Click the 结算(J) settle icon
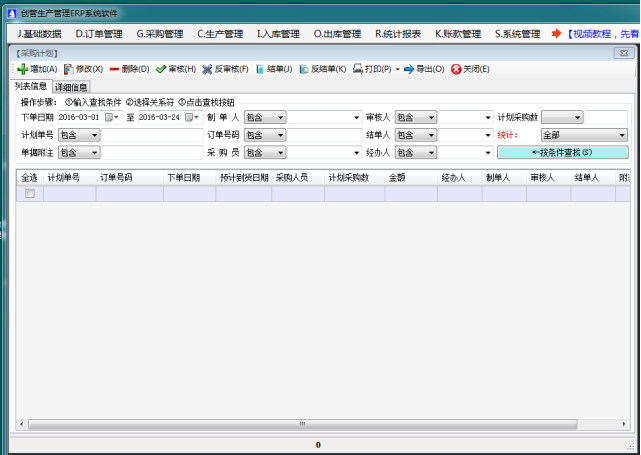641x455 pixels. [260, 69]
